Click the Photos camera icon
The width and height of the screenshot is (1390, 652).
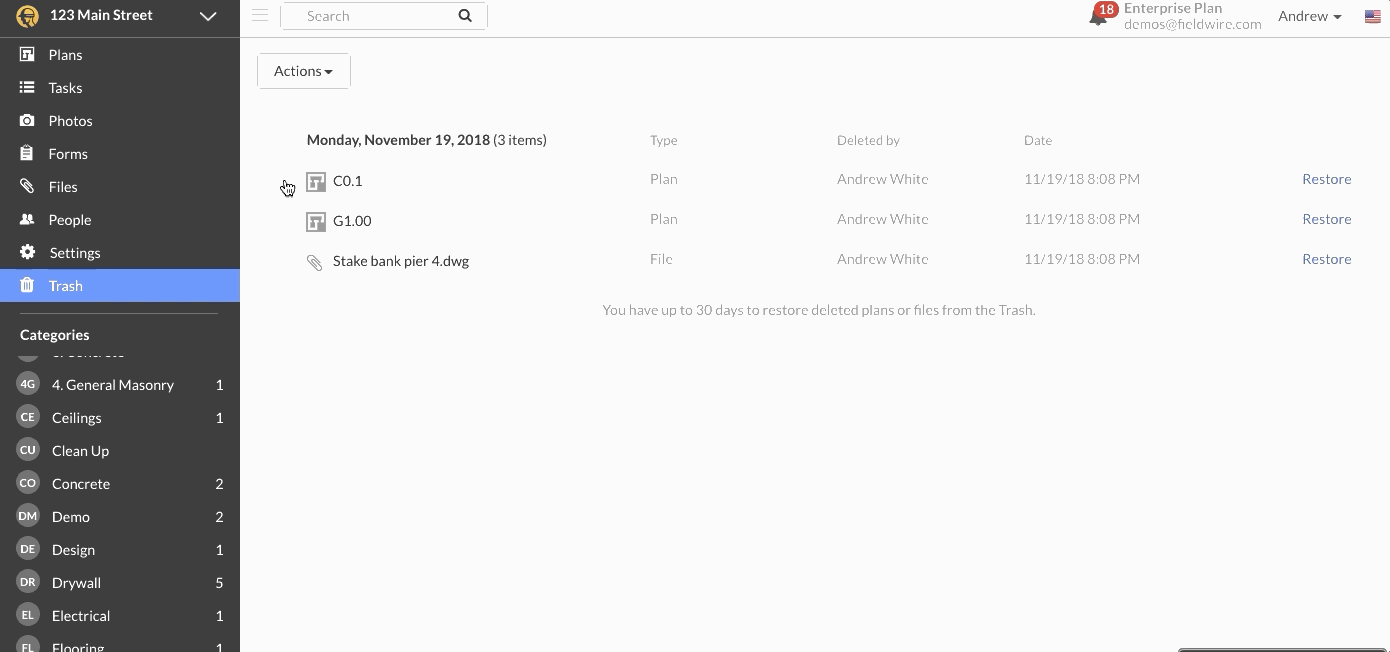(x=27, y=120)
